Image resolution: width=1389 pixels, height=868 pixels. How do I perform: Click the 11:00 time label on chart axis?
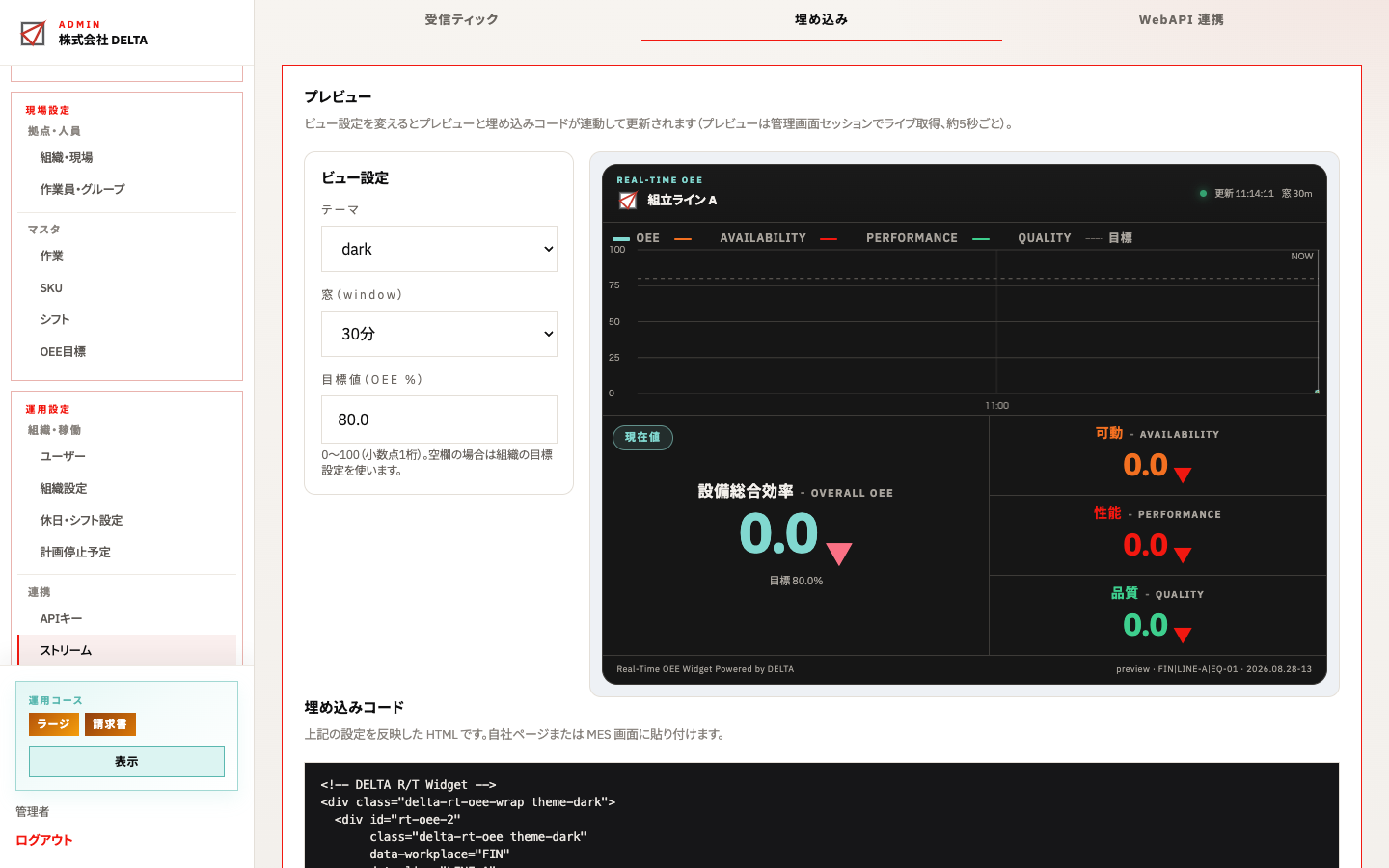point(997,406)
